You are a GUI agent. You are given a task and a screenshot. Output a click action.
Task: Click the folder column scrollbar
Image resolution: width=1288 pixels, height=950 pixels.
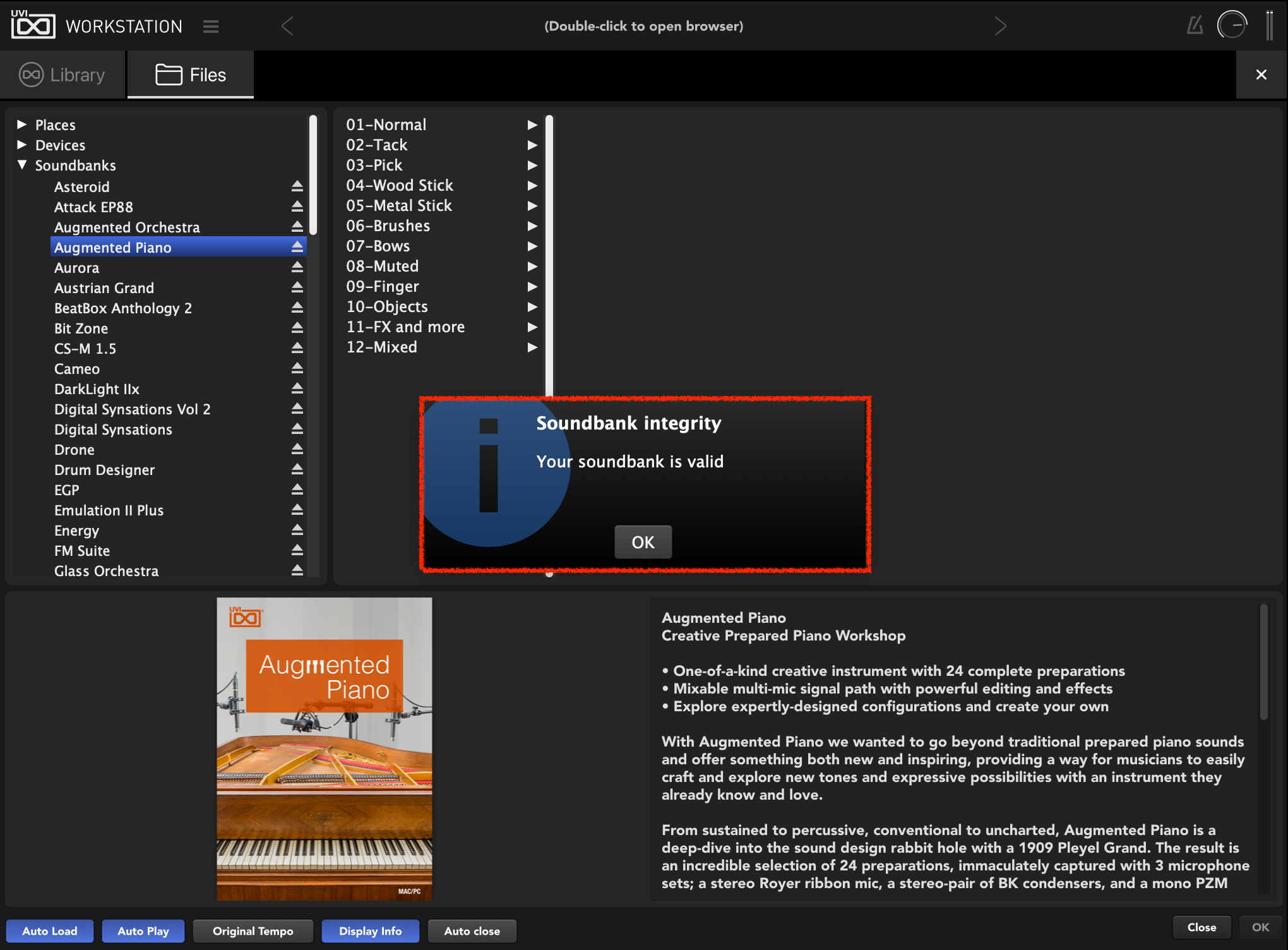549,255
